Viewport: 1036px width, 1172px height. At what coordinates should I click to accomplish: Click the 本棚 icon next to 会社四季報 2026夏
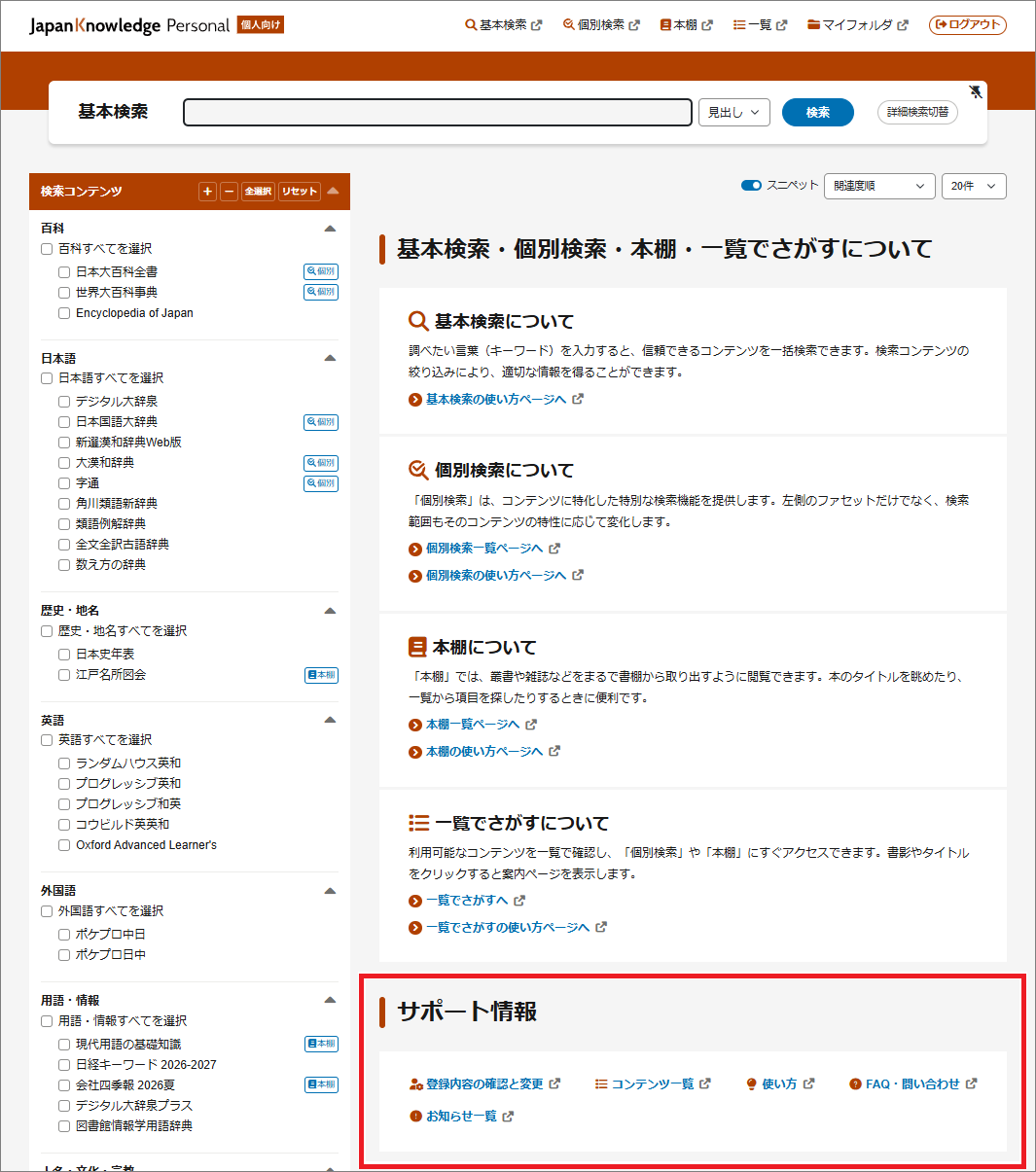[321, 1084]
